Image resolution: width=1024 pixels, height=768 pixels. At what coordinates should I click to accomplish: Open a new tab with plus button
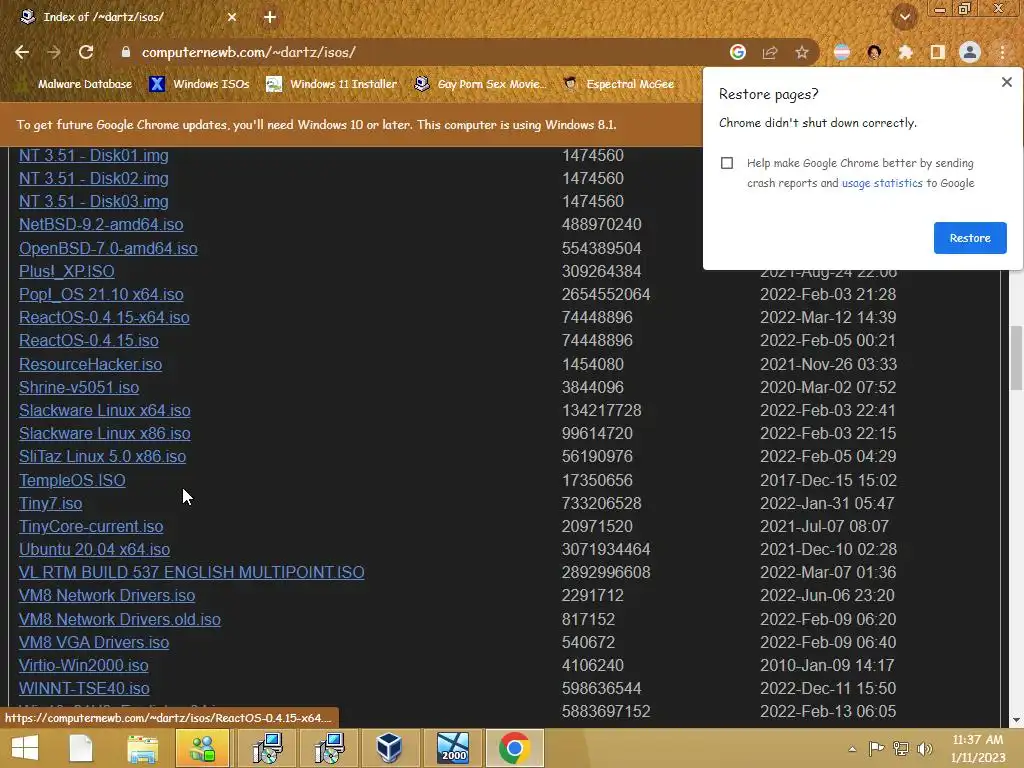click(x=270, y=17)
